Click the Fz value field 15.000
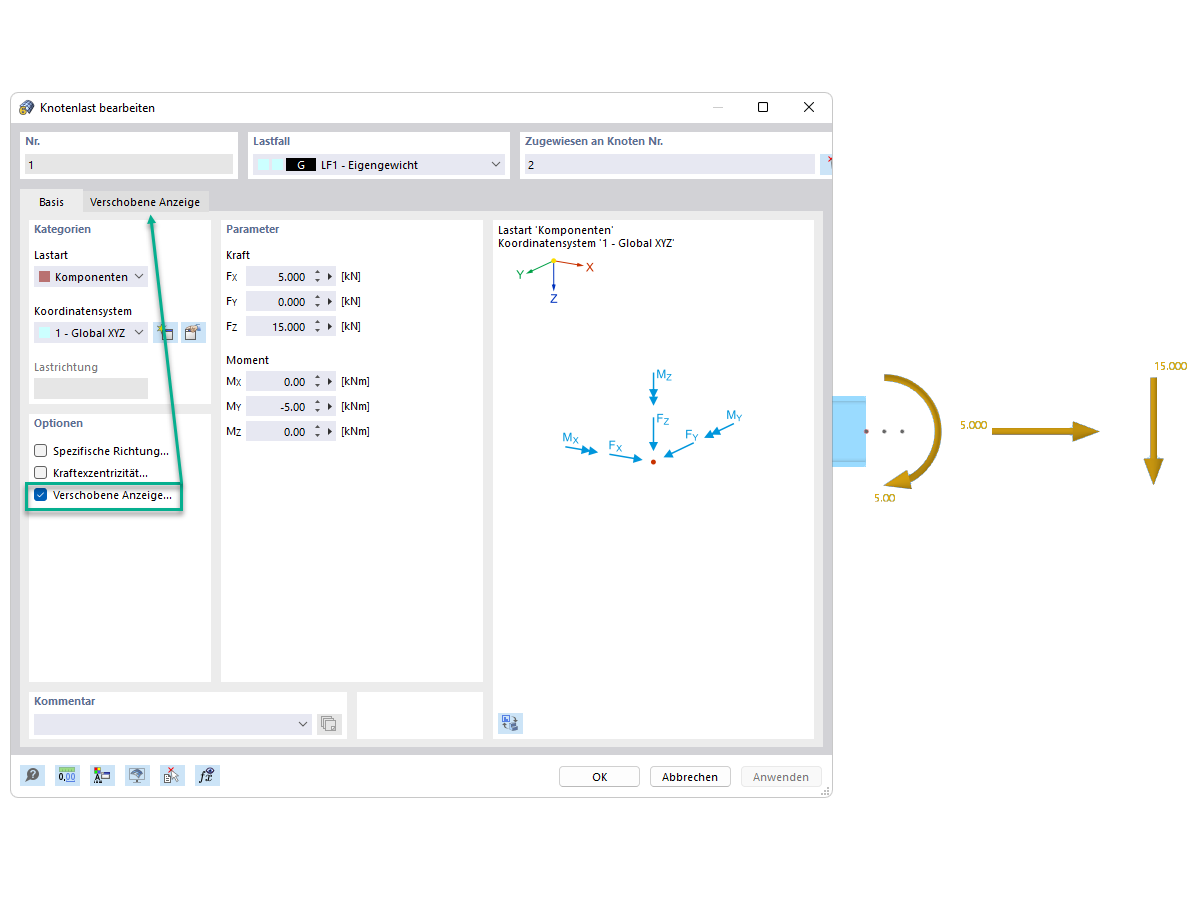The image size is (1200, 900). click(278, 327)
